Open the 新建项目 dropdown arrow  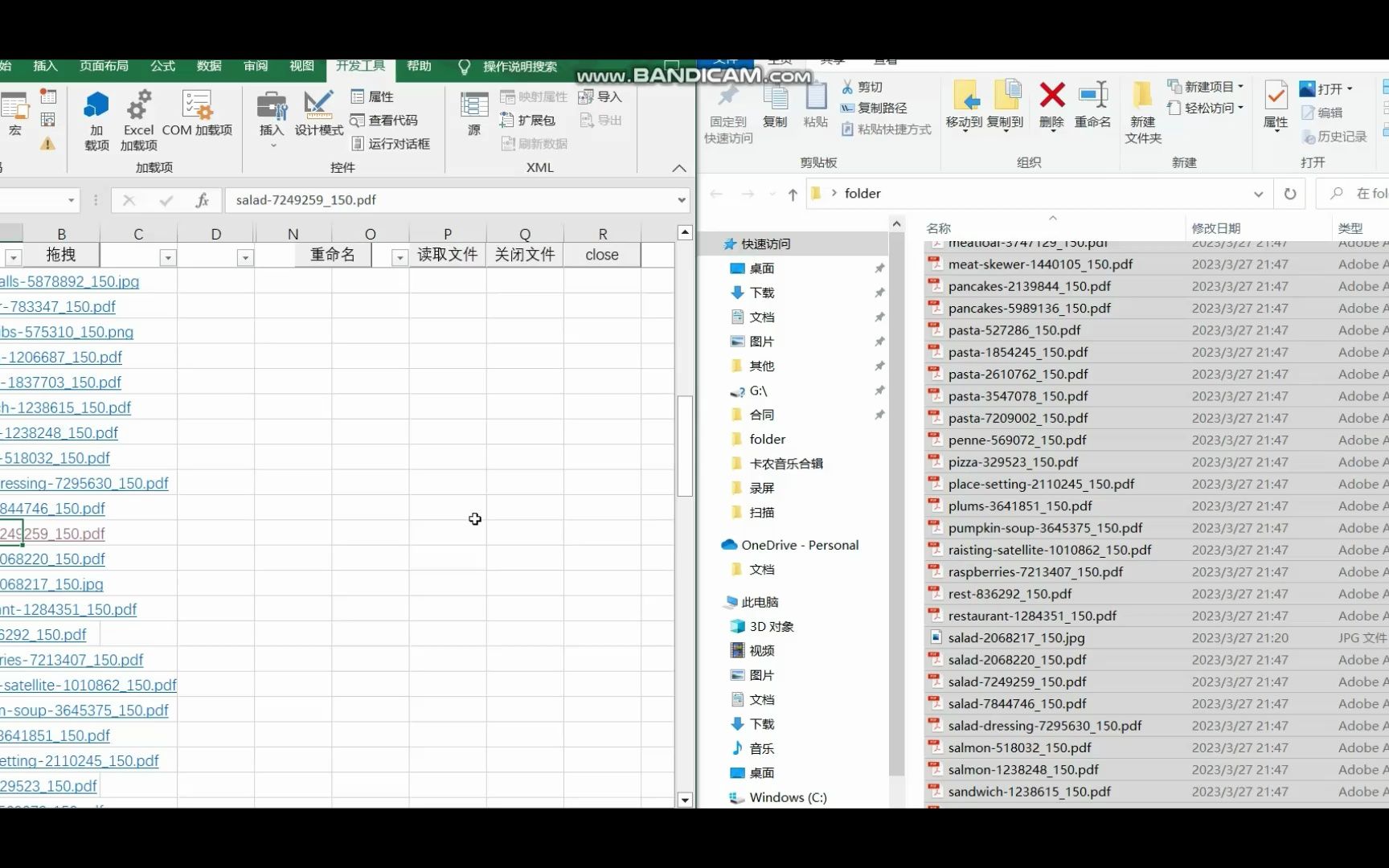[x=1239, y=86]
